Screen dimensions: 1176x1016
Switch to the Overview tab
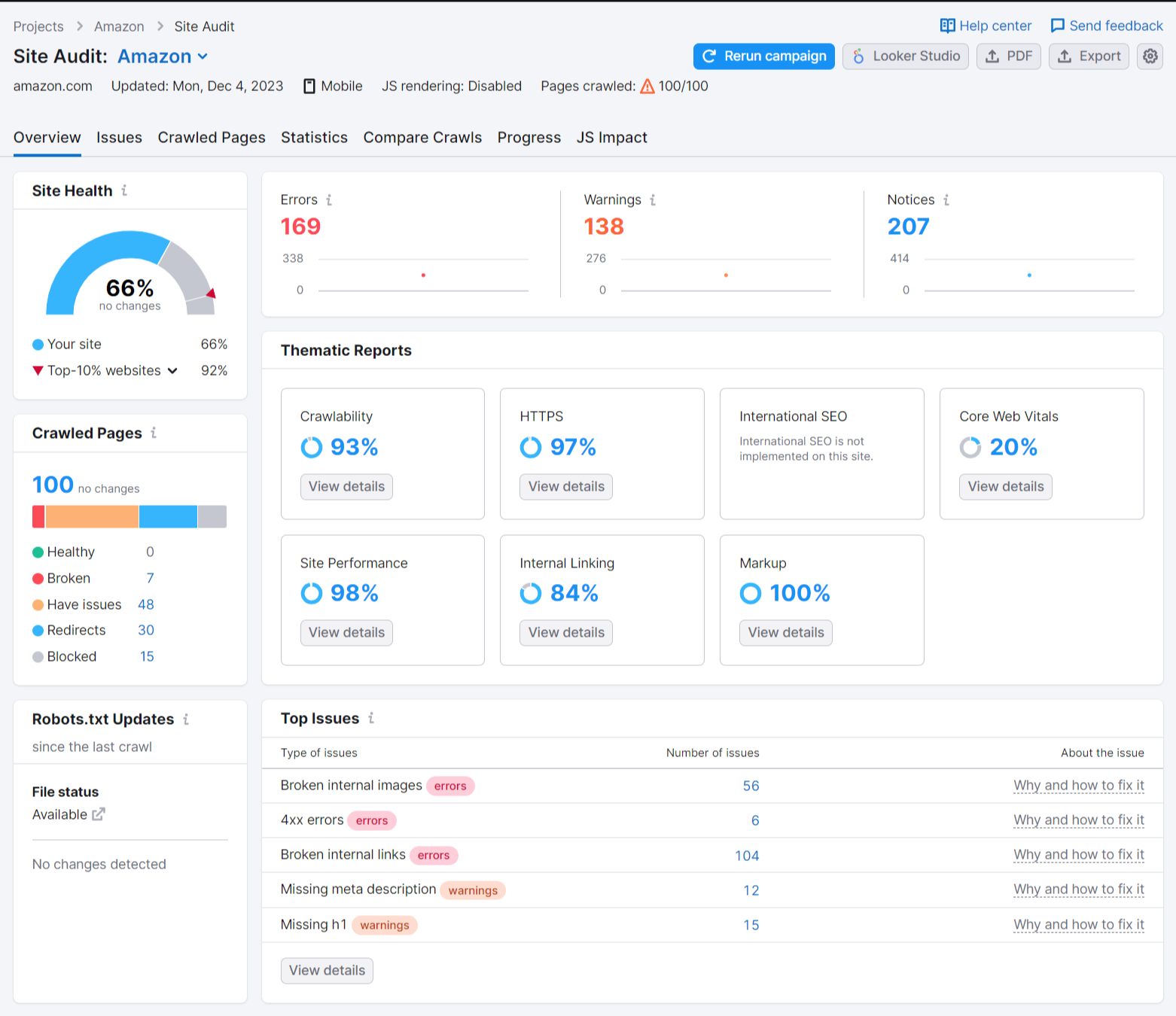pos(47,138)
